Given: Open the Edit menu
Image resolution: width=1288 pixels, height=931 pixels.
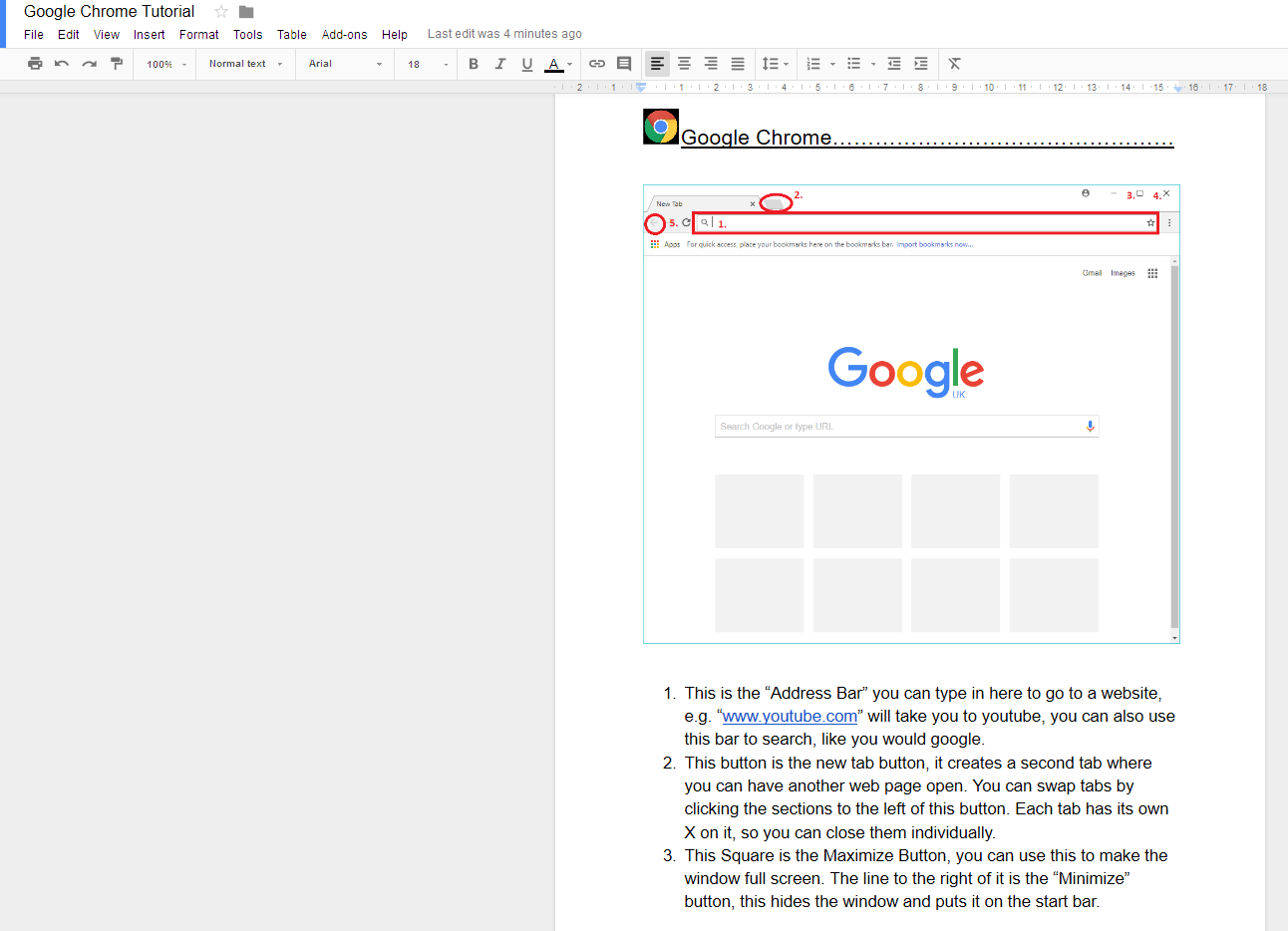Looking at the screenshot, I should coord(69,34).
